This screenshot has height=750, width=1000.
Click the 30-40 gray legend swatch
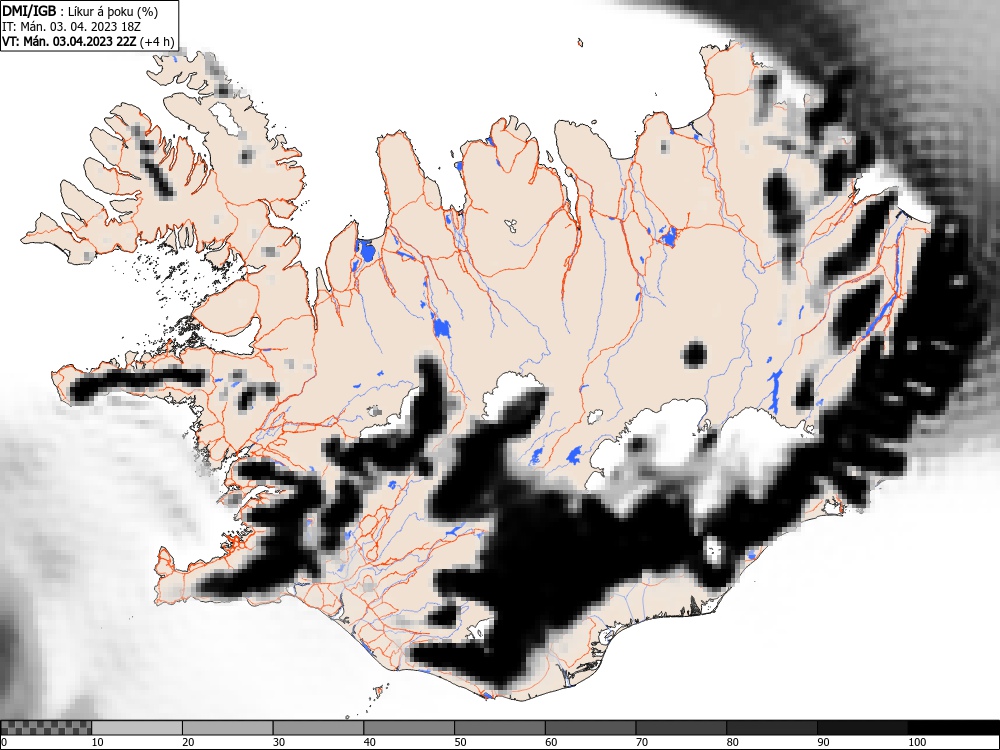coord(318,728)
